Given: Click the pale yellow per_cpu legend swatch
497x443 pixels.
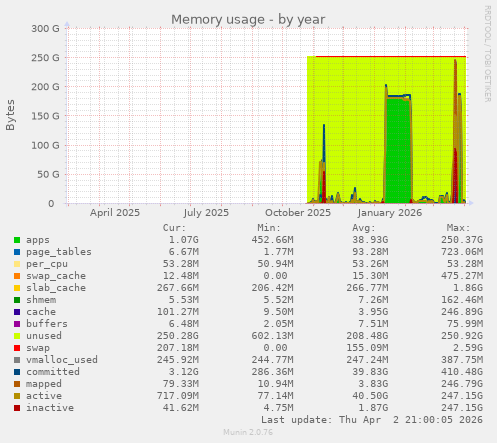Looking at the screenshot, I should point(17,264).
